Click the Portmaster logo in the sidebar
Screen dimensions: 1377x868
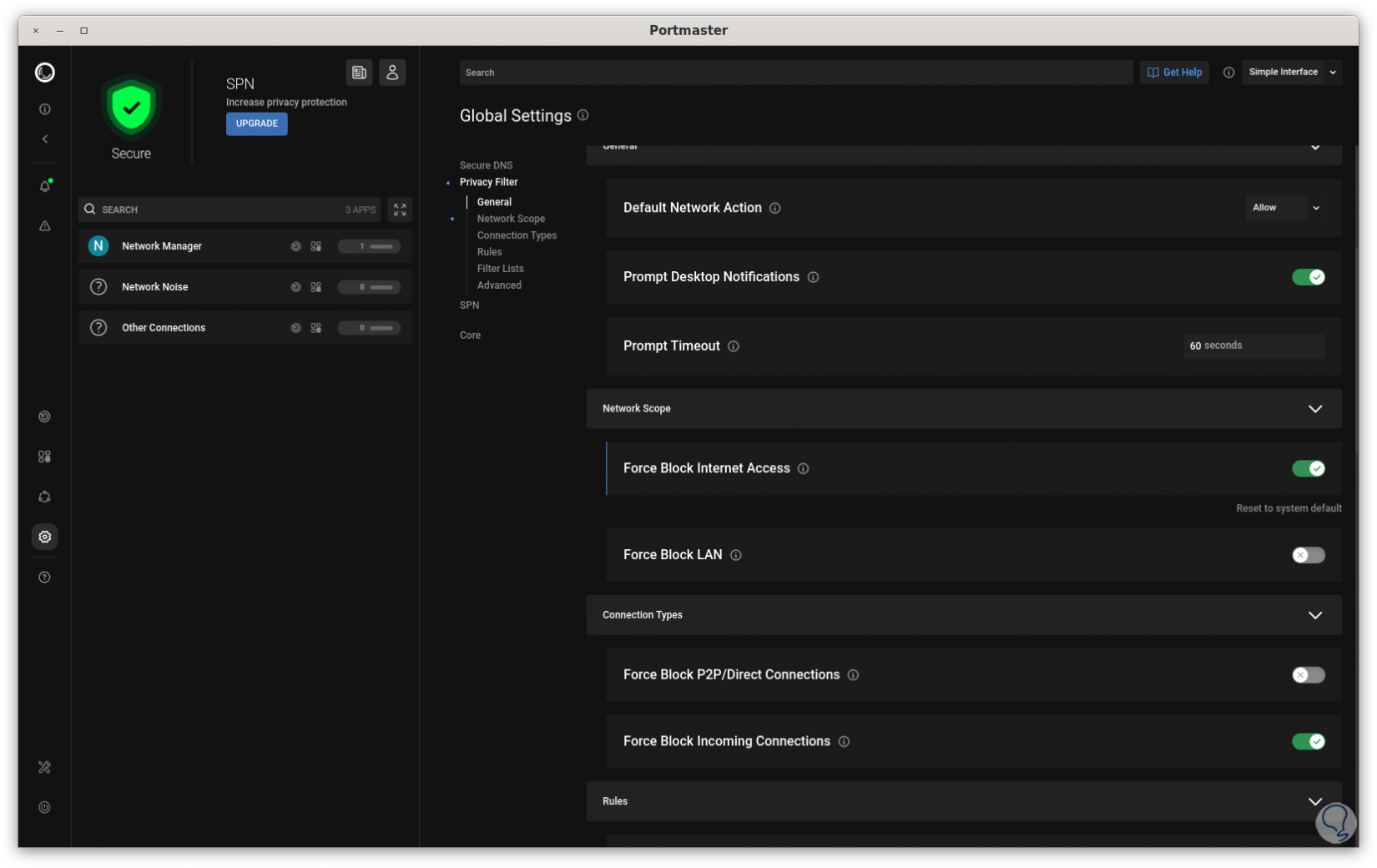(x=45, y=73)
